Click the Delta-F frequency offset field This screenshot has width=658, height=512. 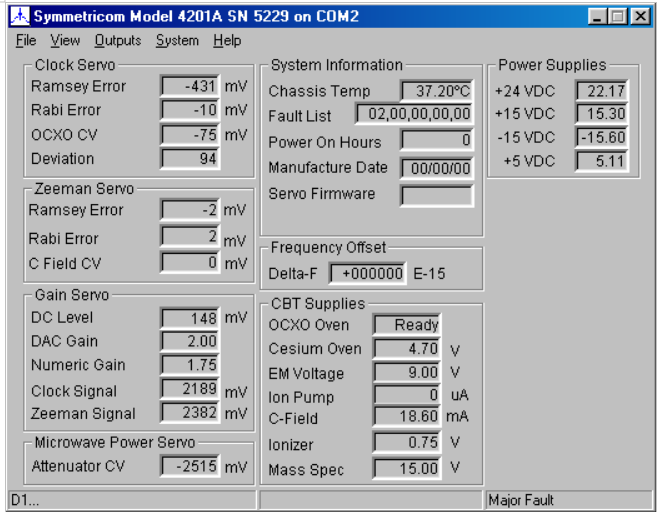[x=368, y=274]
